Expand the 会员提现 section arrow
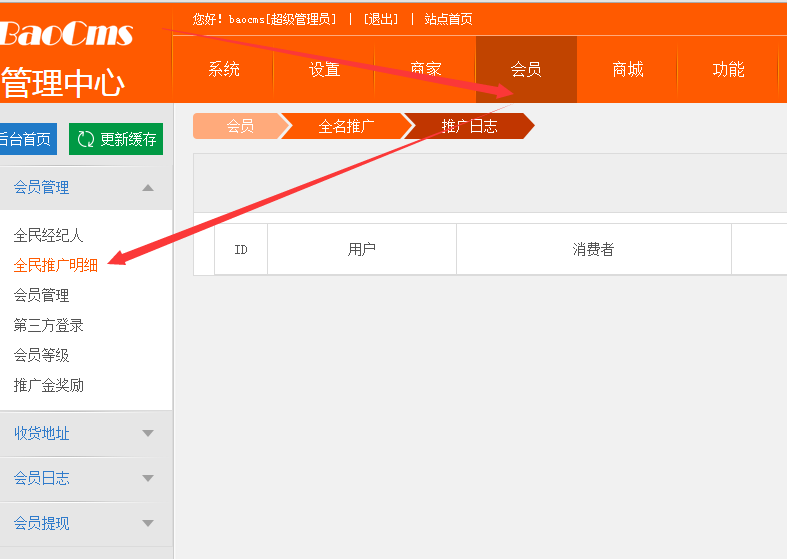The image size is (787, 559). (148, 523)
